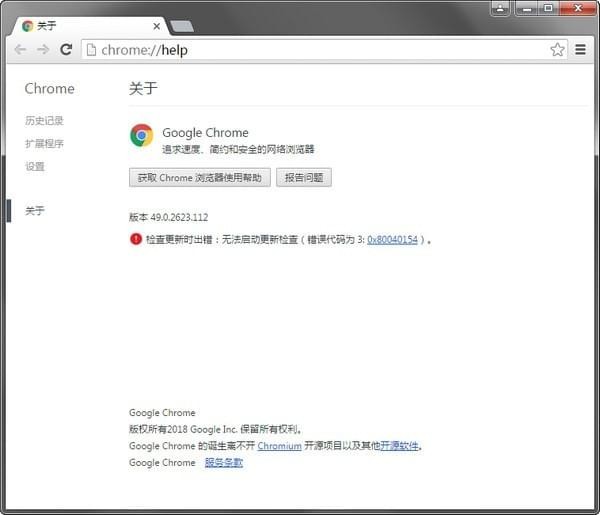Screen dimensions: 600x515
Task: Open a new tab
Action: [x=182, y=26]
